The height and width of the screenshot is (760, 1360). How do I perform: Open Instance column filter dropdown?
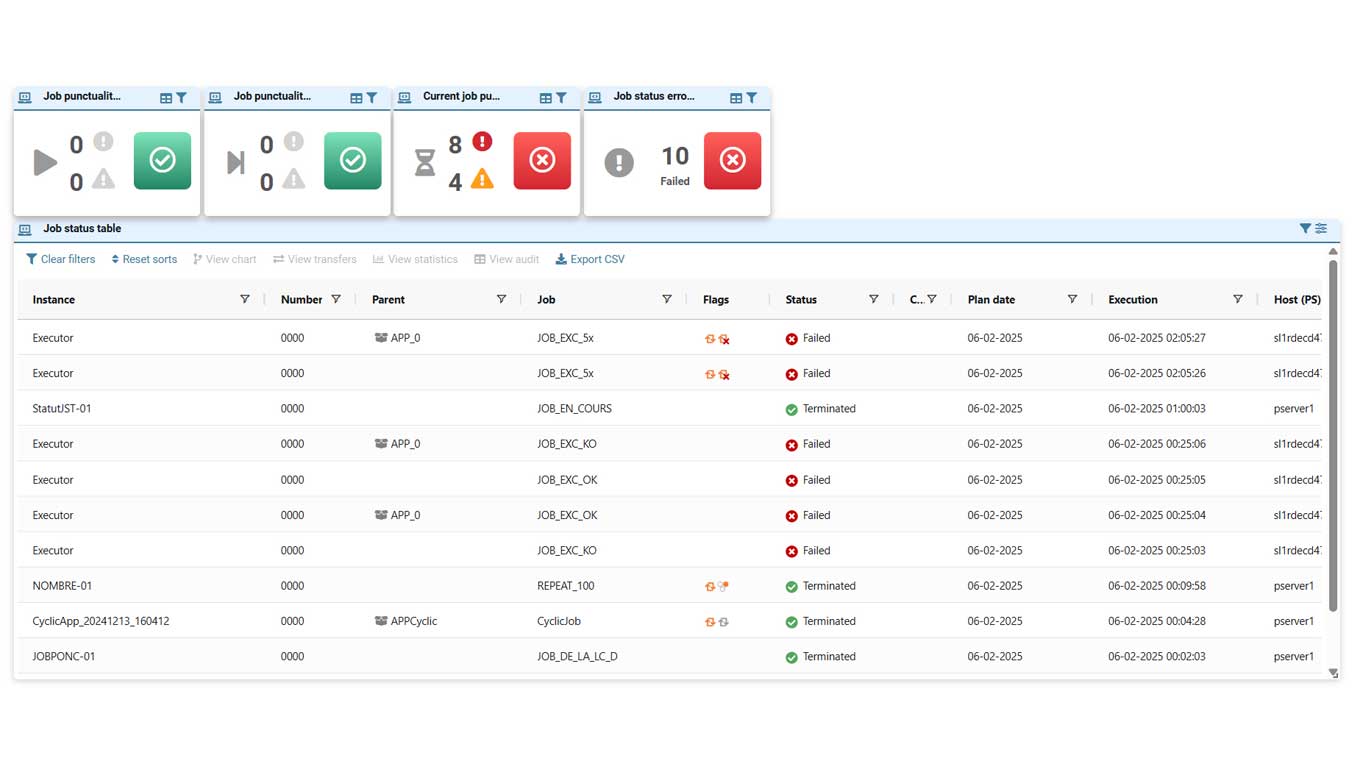pyautogui.click(x=245, y=300)
